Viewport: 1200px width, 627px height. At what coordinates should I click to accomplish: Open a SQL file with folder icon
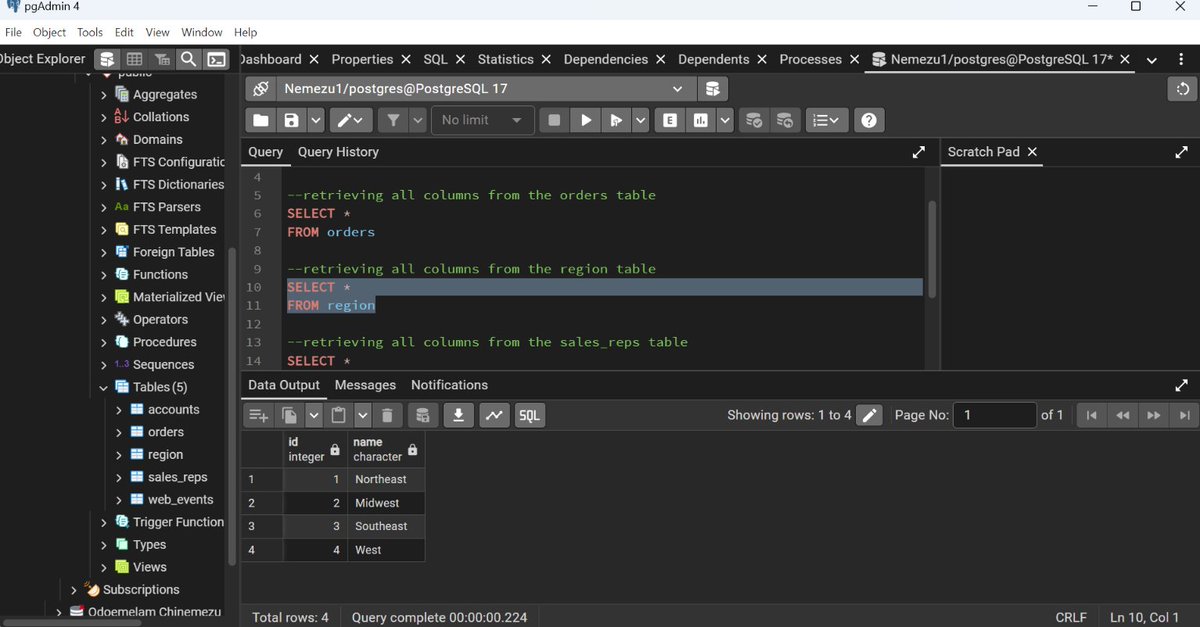tap(261, 120)
